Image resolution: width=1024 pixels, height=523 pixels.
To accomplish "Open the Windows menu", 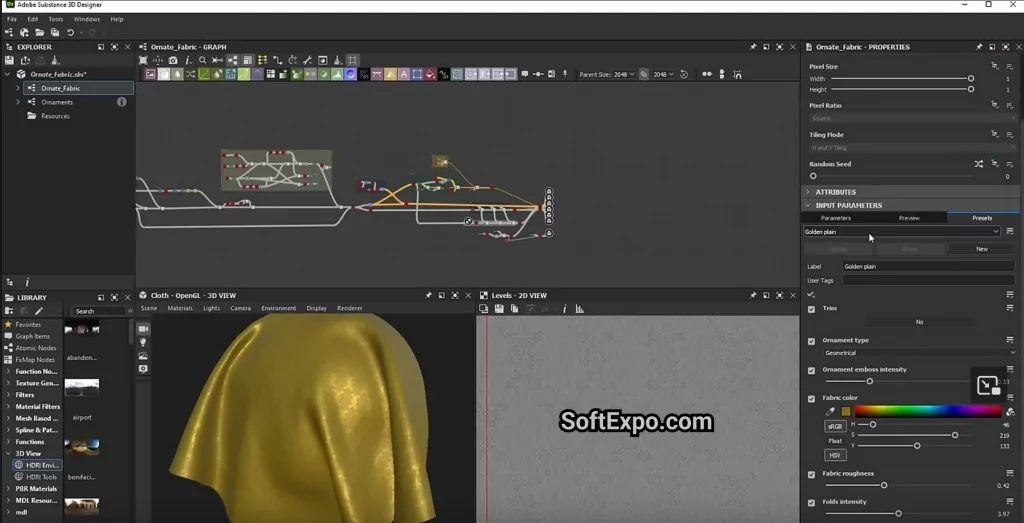I will tap(87, 19).
